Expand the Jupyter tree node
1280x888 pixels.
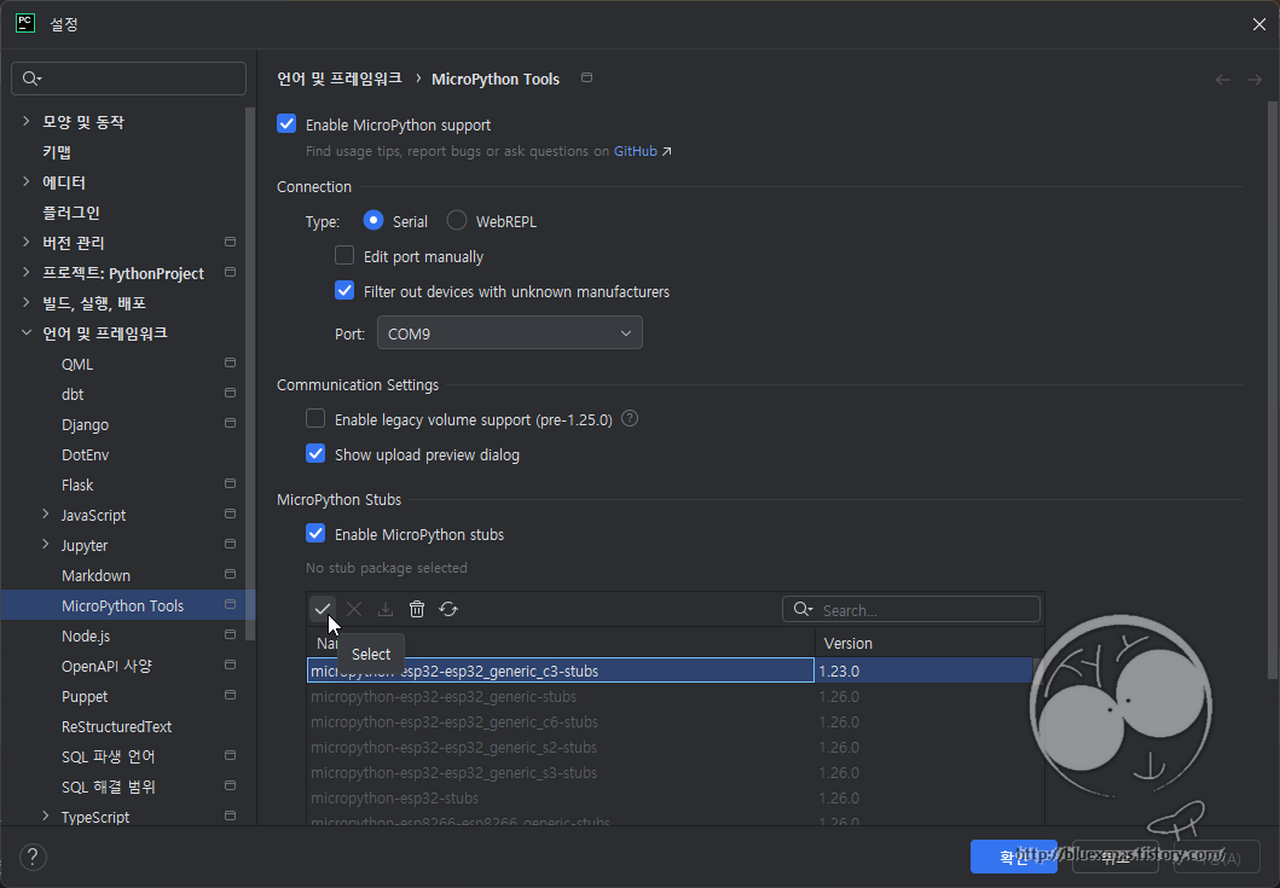pos(46,545)
